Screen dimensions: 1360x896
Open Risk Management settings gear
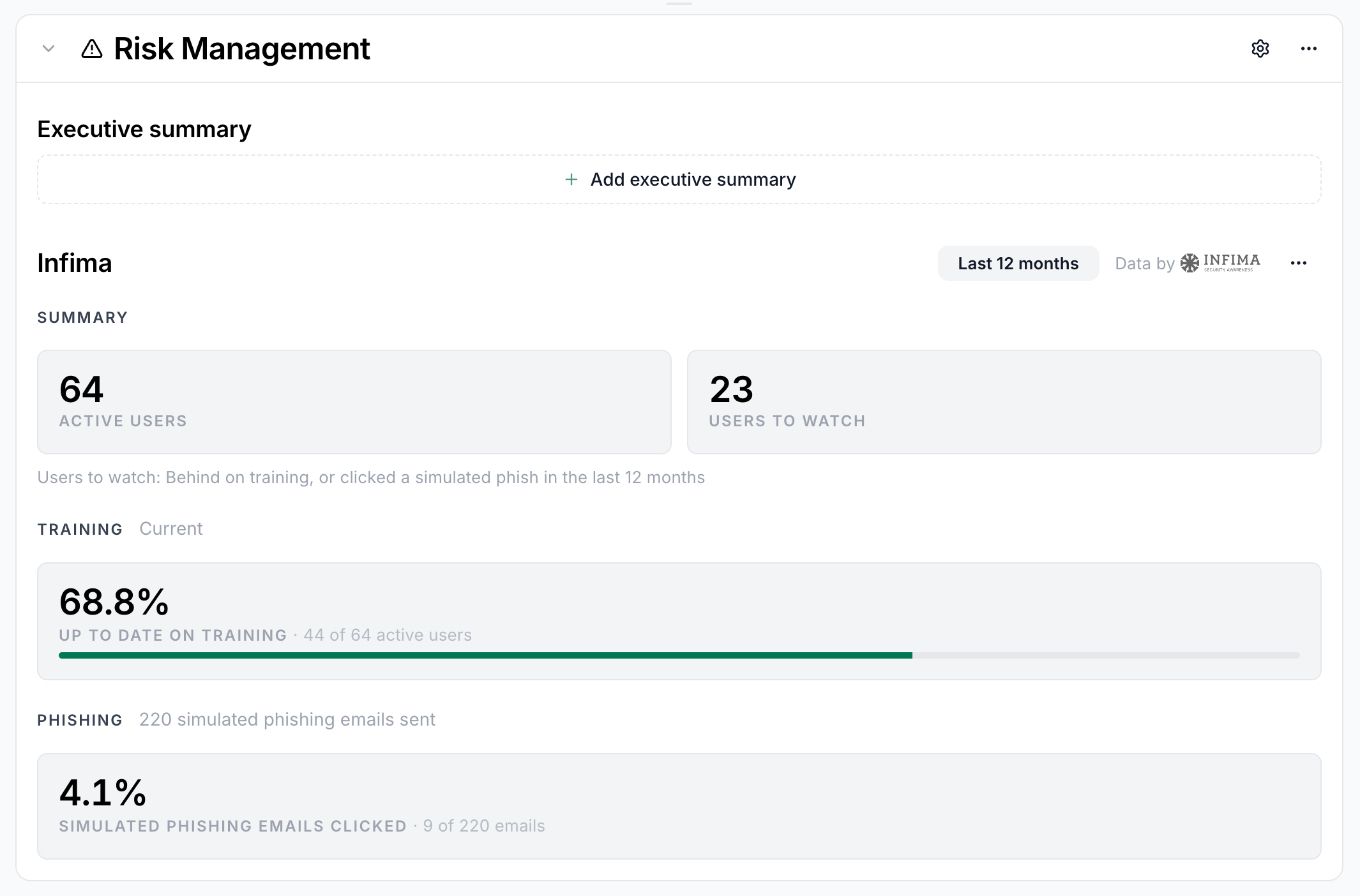tap(1260, 48)
